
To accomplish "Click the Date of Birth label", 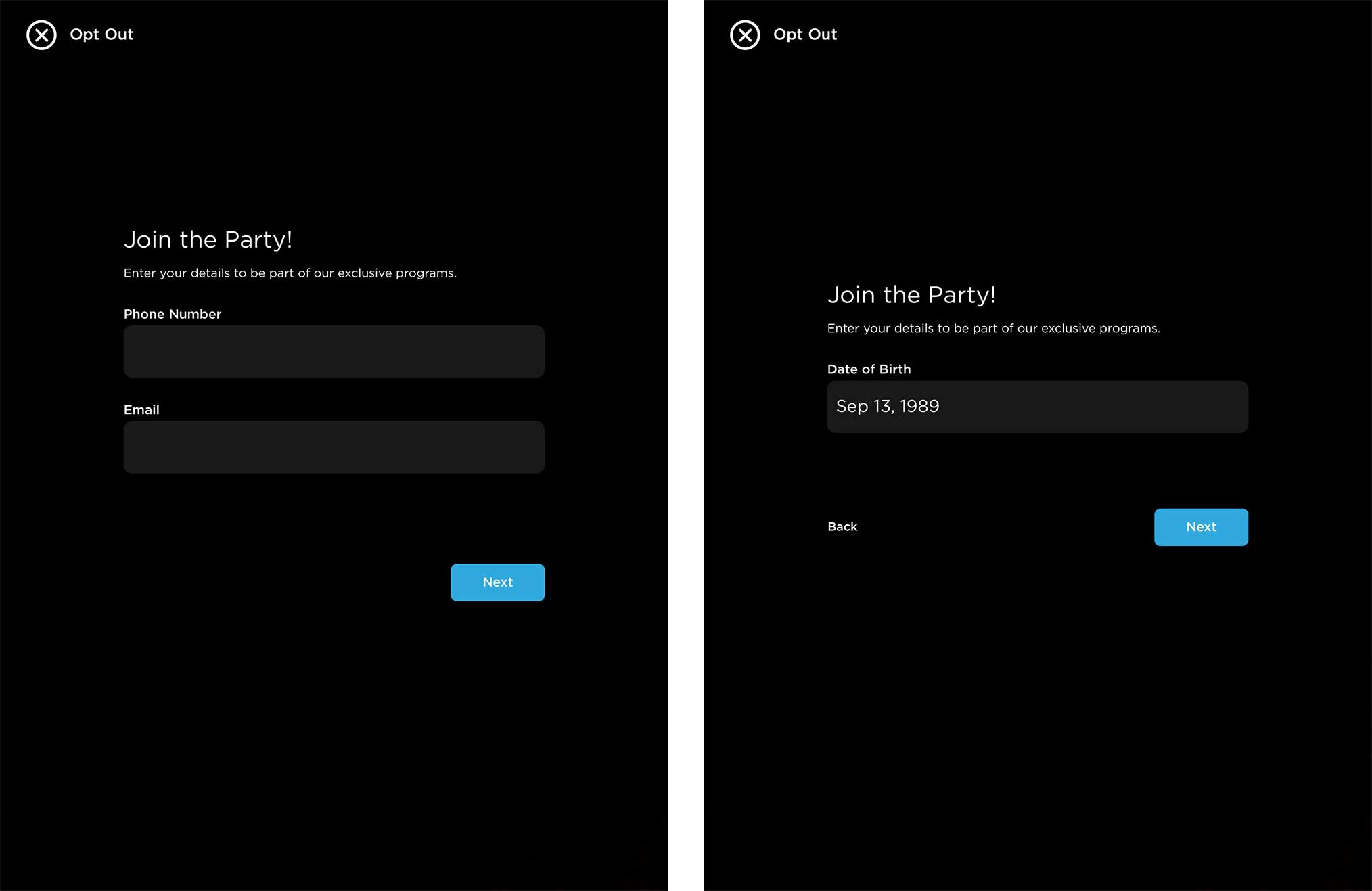I will tap(869, 369).
